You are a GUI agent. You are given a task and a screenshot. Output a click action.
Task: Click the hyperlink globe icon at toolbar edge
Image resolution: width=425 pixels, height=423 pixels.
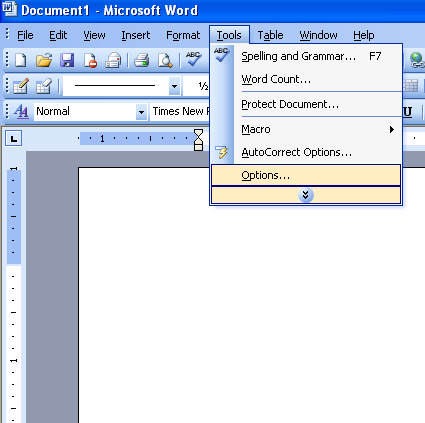click(x=417, y=60)
